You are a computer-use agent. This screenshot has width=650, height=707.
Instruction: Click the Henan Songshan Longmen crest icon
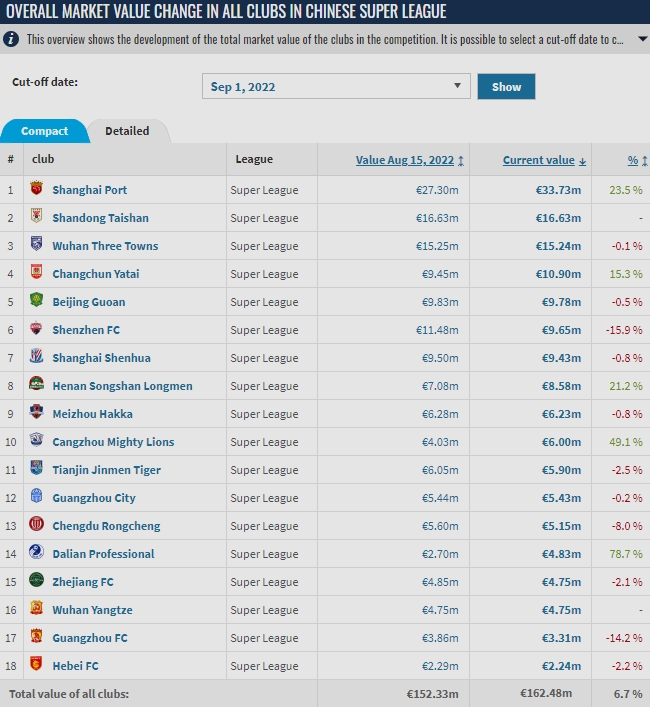tap(37, 385)
